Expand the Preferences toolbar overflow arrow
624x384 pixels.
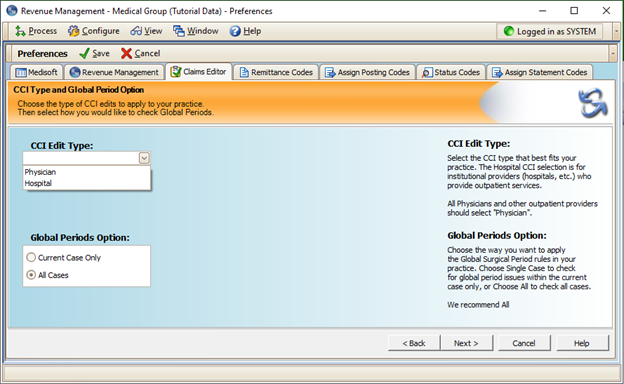click(x=613, y=53)
